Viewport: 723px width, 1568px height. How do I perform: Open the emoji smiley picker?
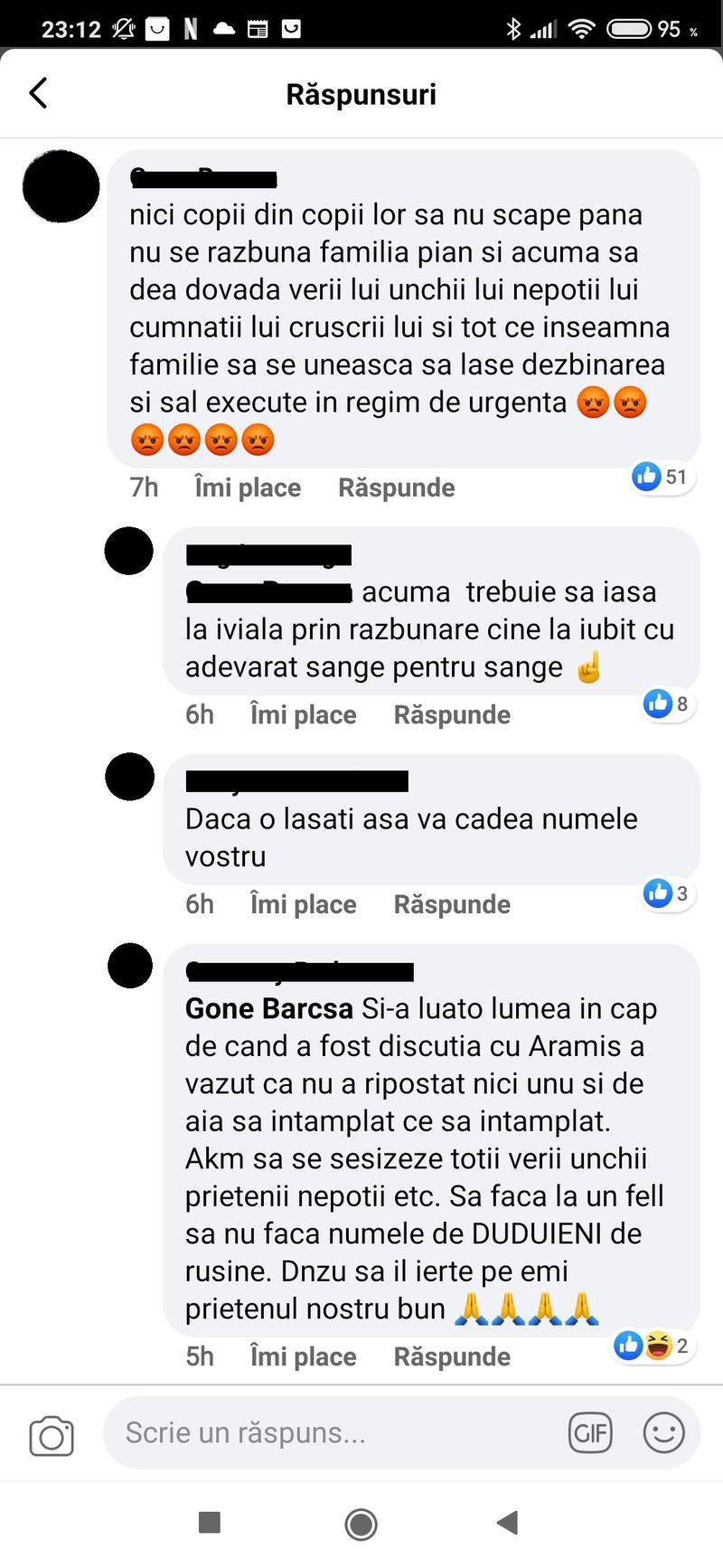663,1432
